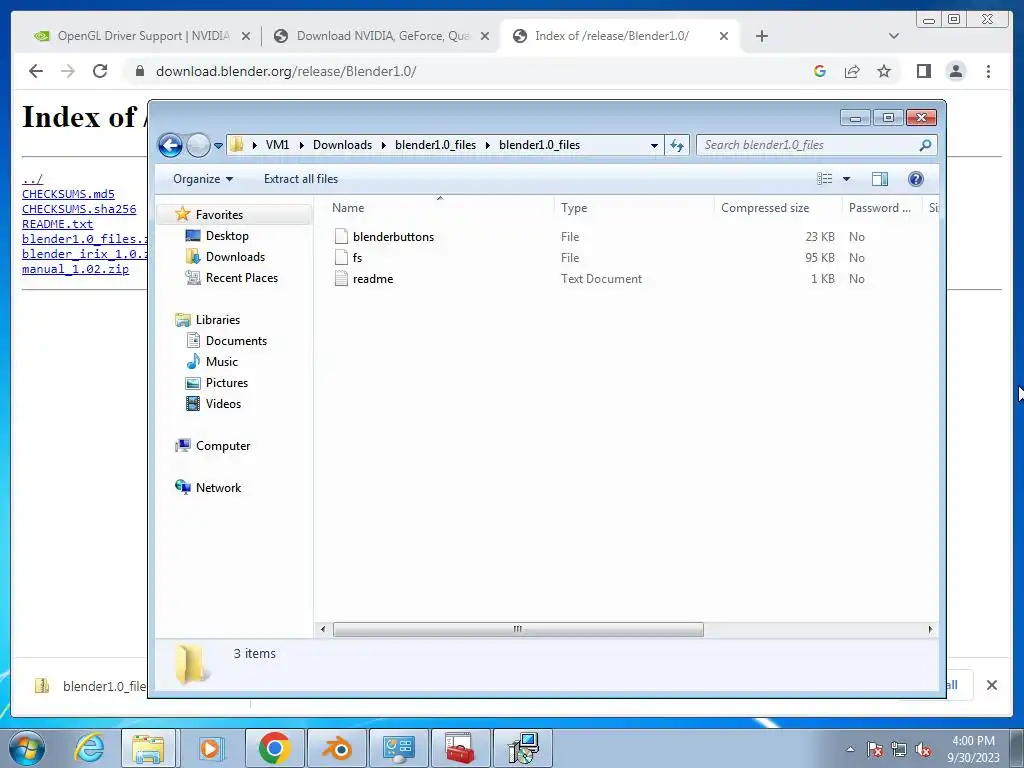Expand arrow after VM1 breadcrumb
Screen dimensions: 1024x768
301,145
